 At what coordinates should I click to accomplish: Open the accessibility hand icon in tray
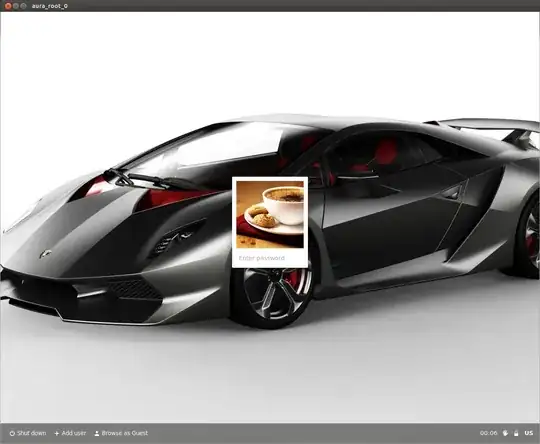pos(505,433)
